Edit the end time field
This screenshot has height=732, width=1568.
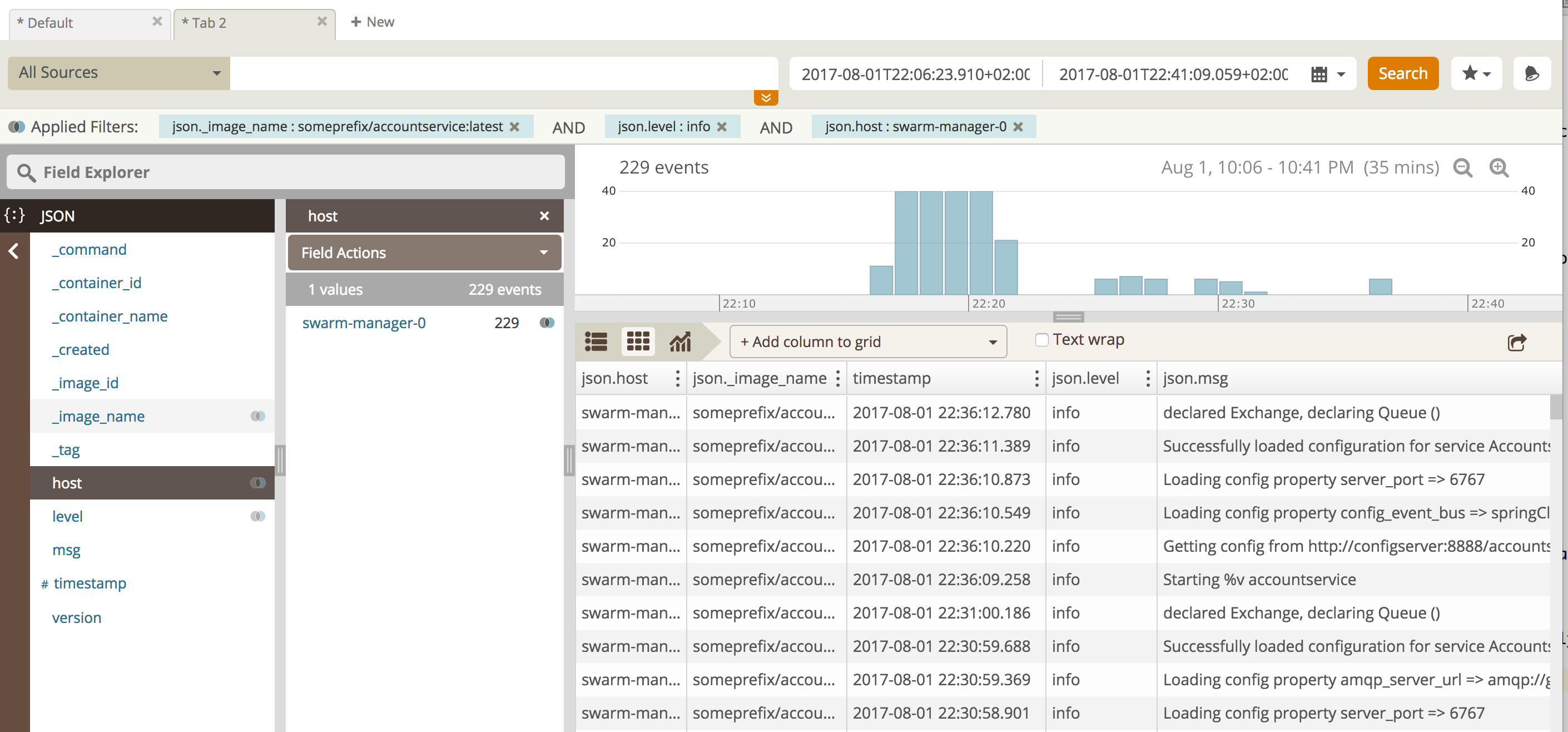click(1173, 75)
